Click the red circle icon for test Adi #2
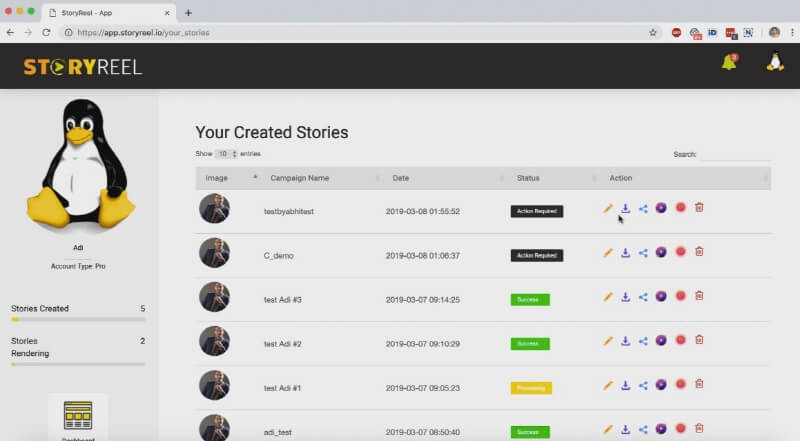 click(681, 340)
